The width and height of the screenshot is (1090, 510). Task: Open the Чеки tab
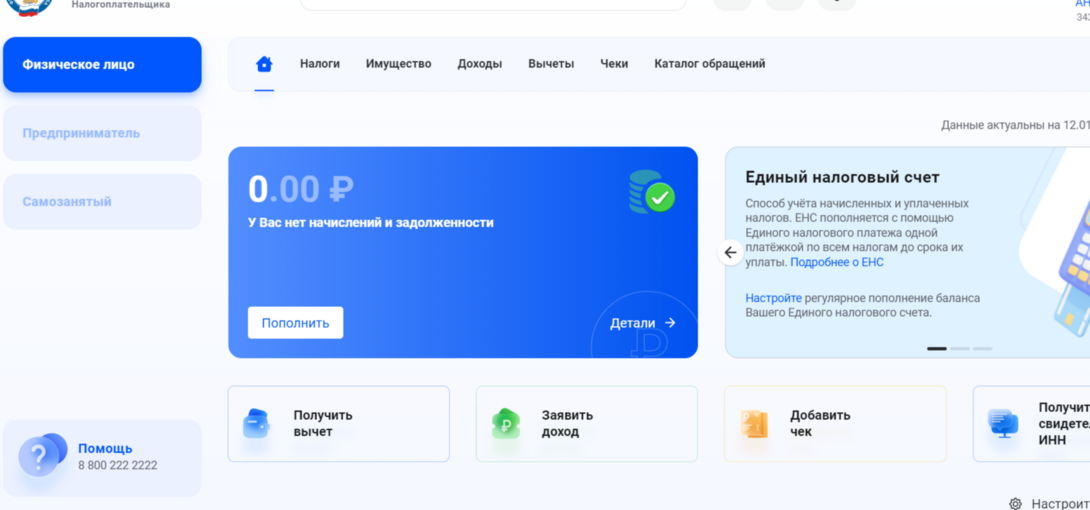(614, 64)
